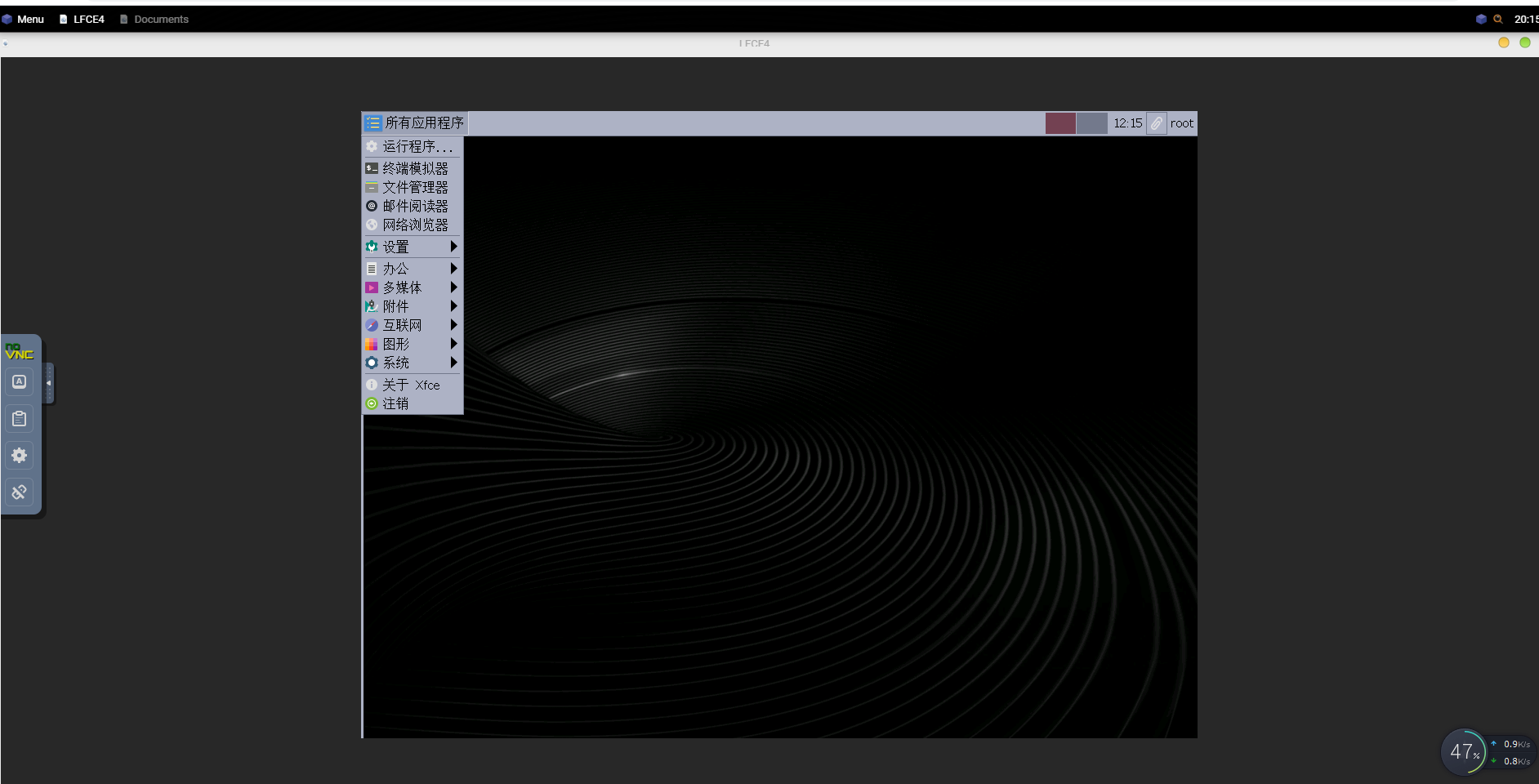
Task: Click the green circle window button
Action: tap(1525, 42)
